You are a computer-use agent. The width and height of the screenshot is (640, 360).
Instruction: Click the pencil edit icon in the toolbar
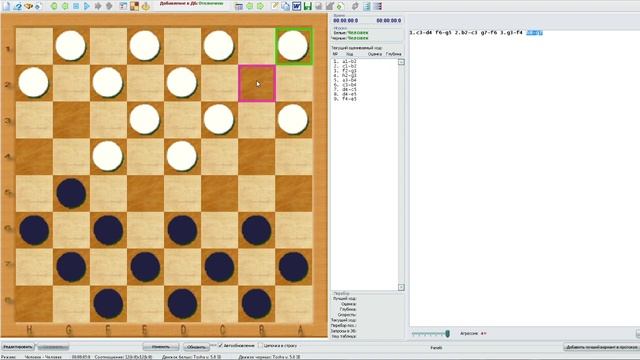(x=275, y=6)
